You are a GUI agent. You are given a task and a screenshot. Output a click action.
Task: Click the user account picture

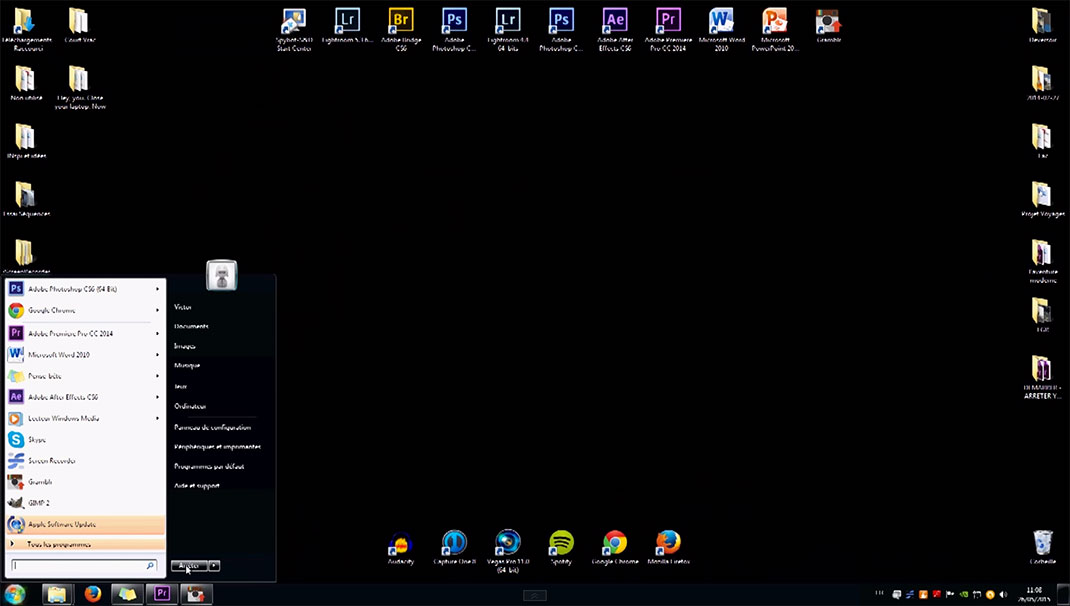point(221,275)
